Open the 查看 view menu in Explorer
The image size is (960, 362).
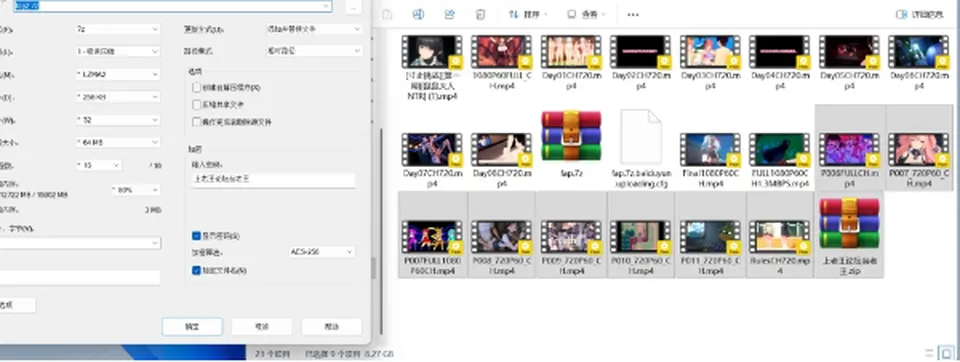point(586,14)
